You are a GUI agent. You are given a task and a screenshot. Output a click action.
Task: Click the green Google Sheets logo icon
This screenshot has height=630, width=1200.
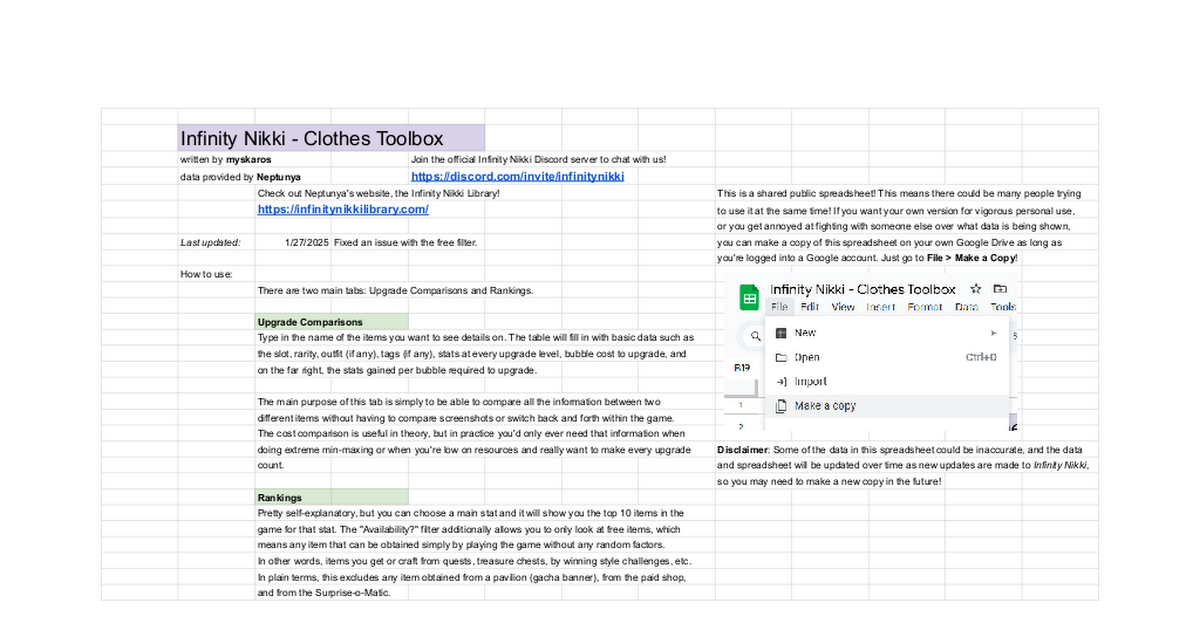(x=748, y=297)
